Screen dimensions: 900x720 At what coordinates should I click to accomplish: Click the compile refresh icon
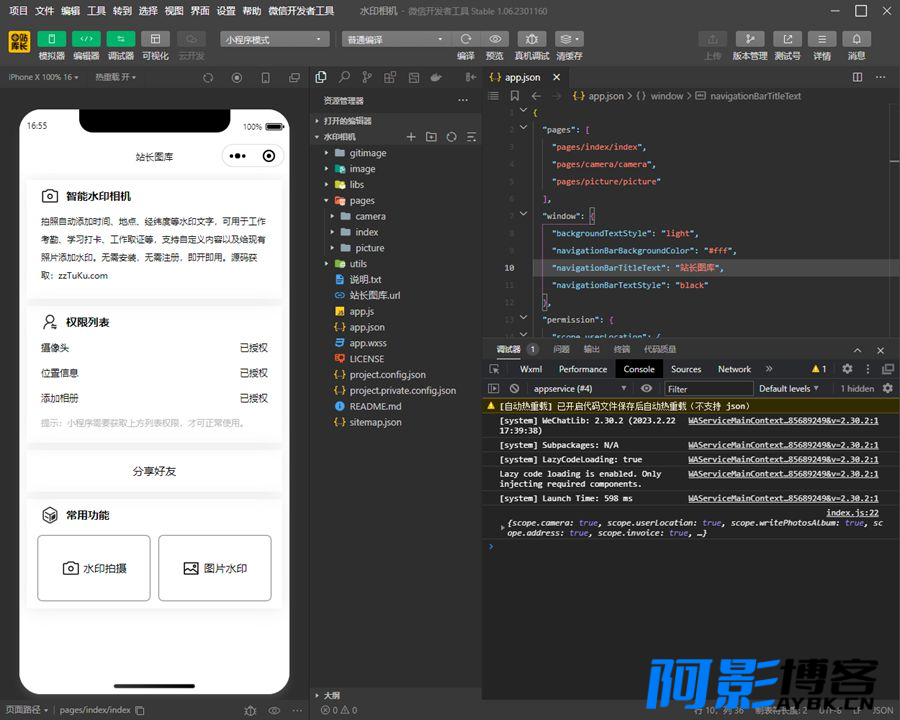tap(465, 39)
